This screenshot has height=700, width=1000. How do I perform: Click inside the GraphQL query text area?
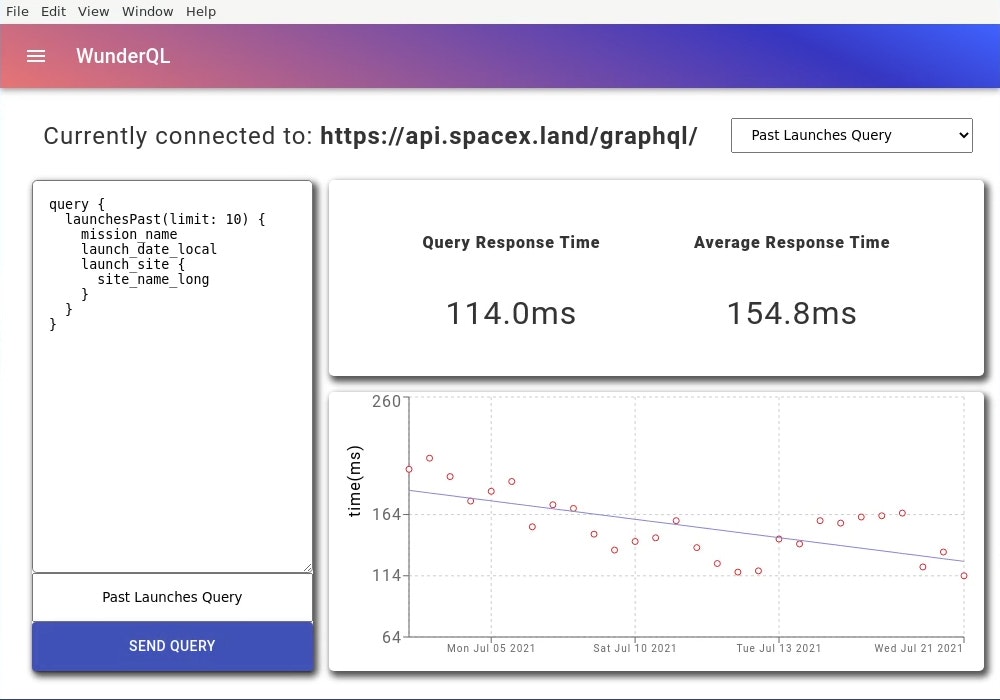[x=172, y=376]
